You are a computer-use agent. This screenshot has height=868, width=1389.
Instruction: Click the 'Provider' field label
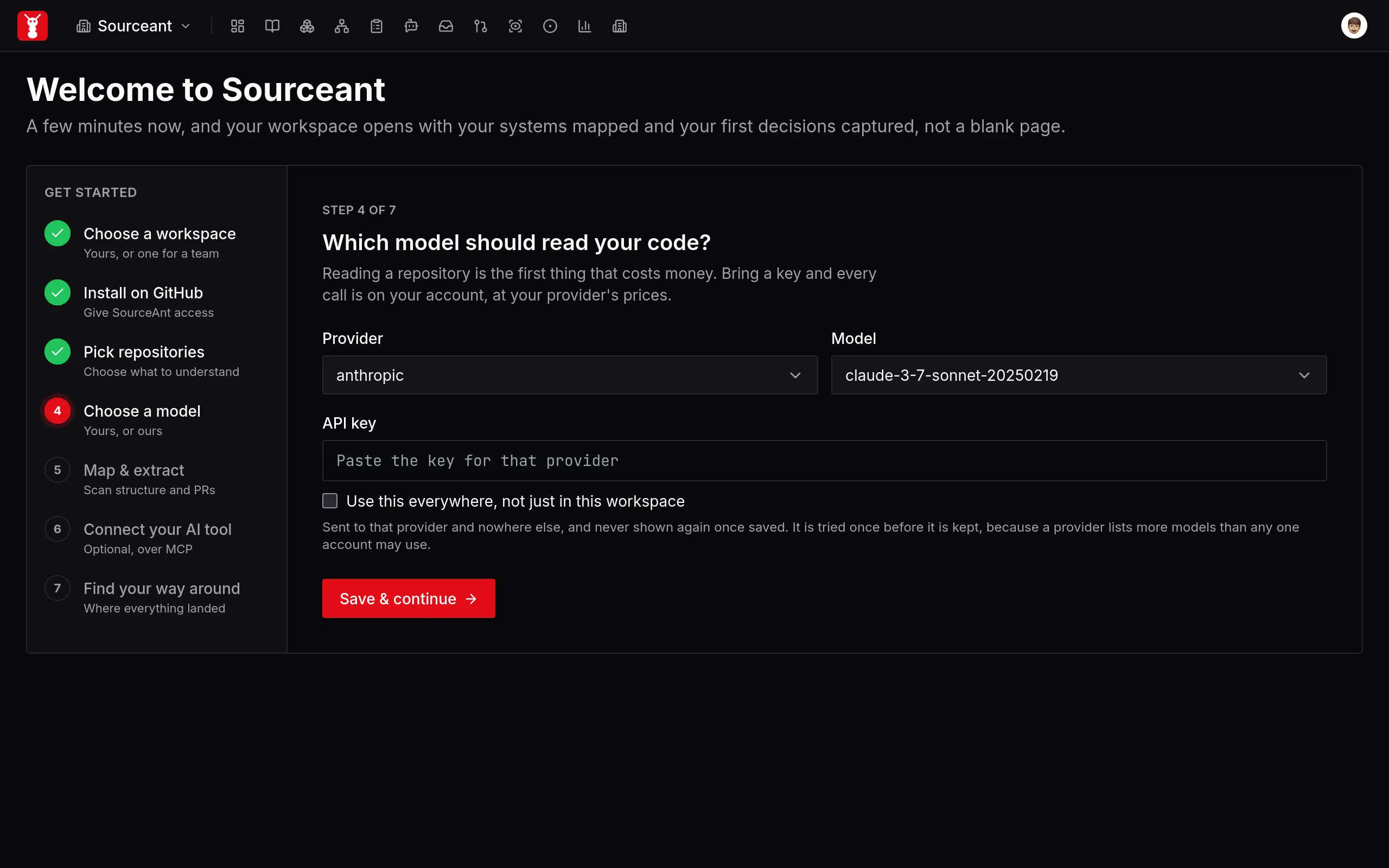[353, 338]
